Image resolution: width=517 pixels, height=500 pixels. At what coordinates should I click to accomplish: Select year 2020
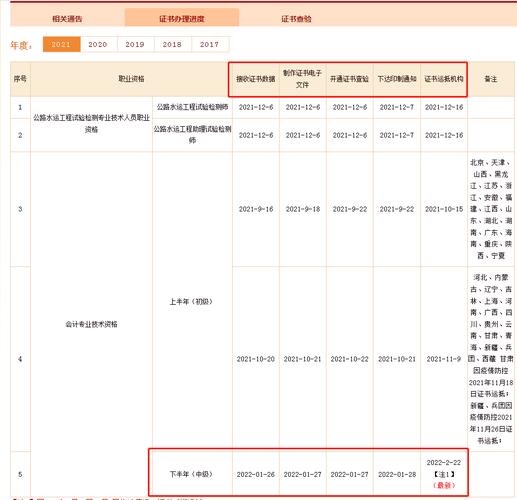[x=98, y=44]
